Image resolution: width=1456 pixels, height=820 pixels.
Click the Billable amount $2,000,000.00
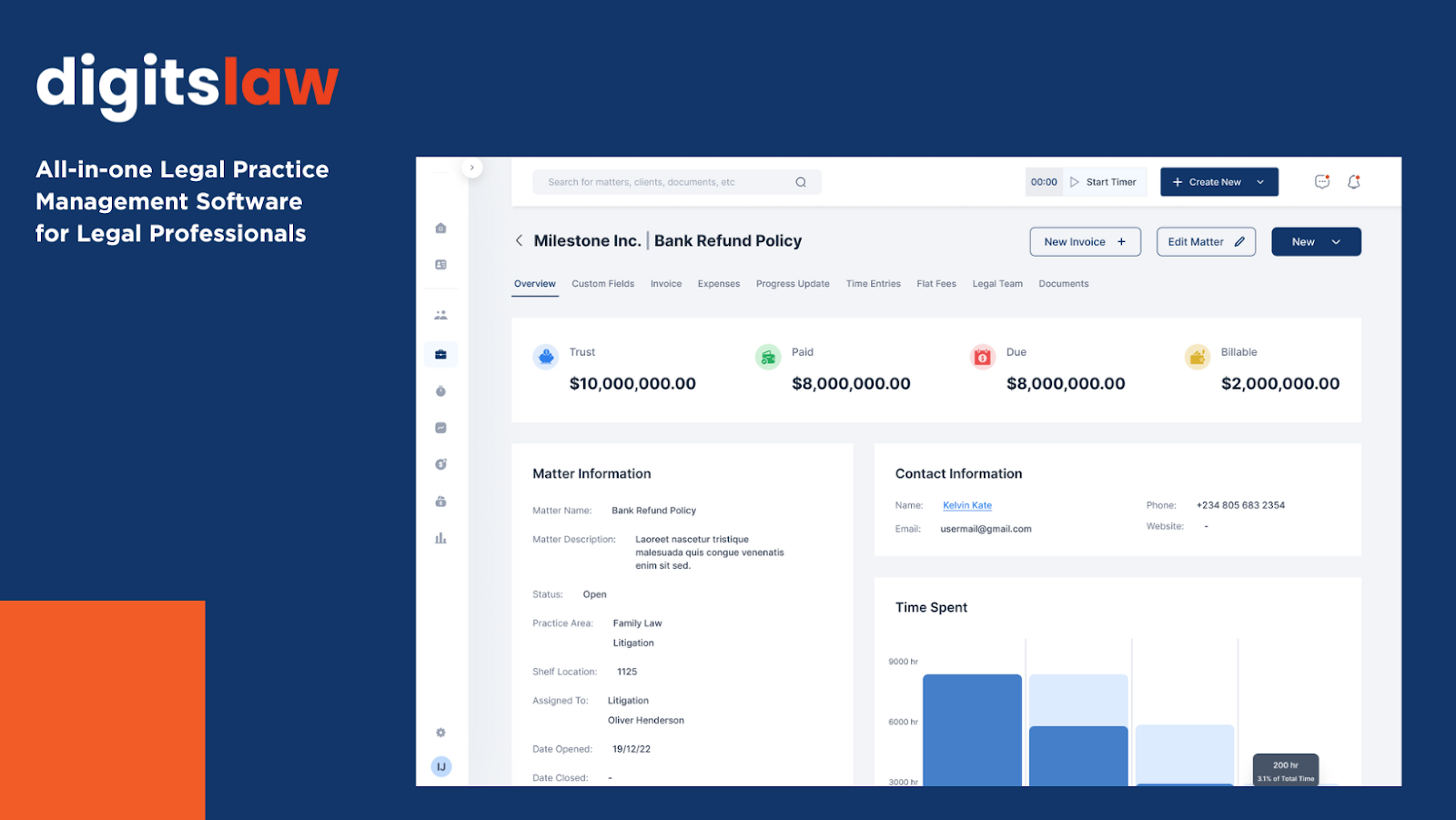1280,384
